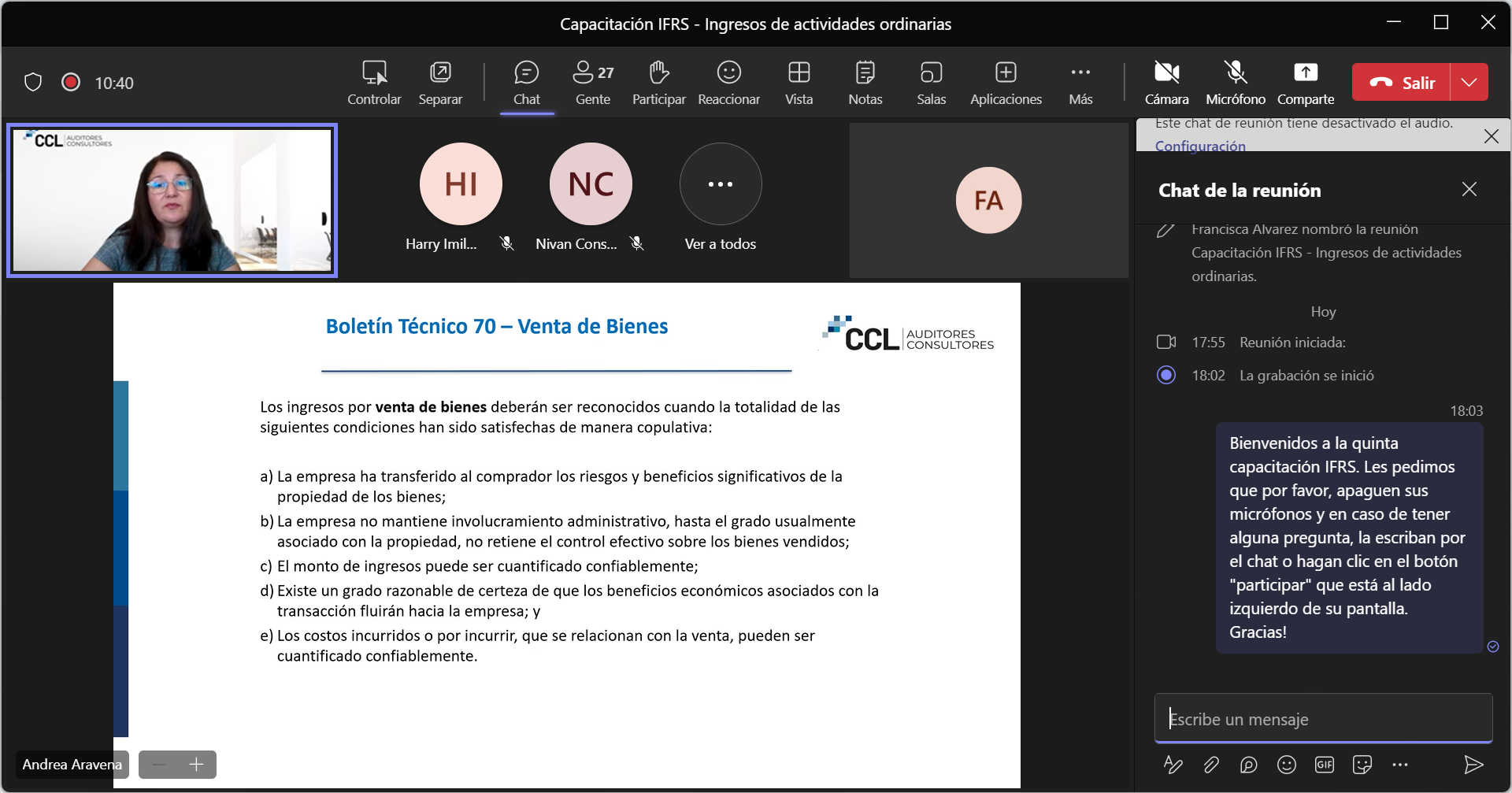The image size is (1512, 793).
Task: Click the Configuración link
Action: coord(1200,146)
